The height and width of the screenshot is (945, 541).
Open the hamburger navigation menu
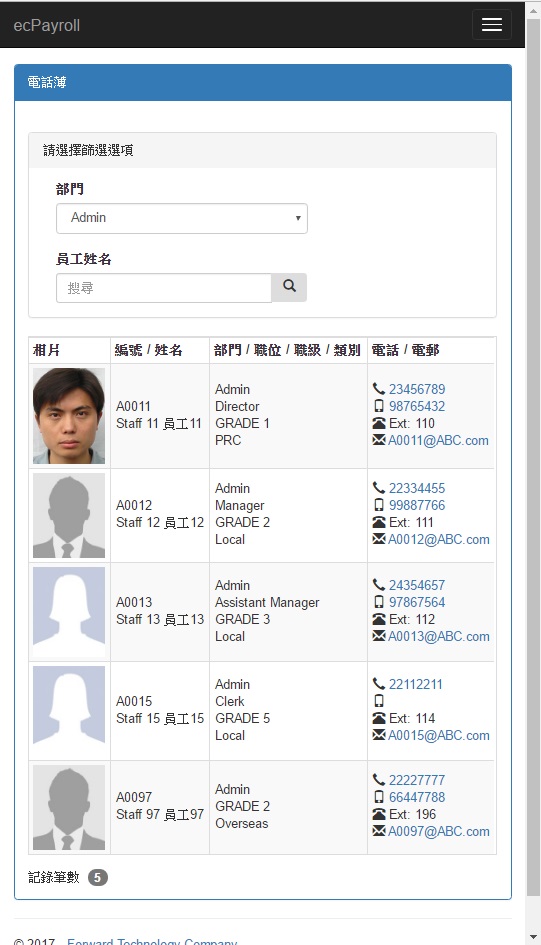pyautogui.click(x=492, y=25)
